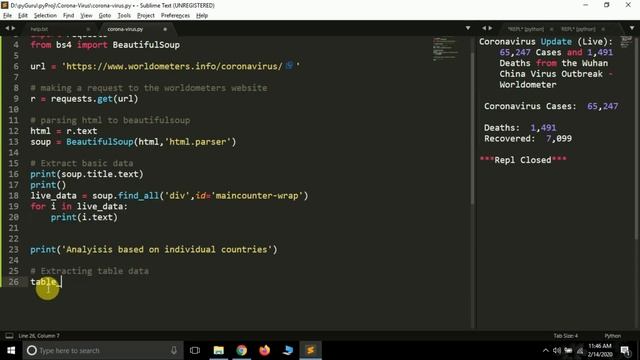This screenshot has width=640, height=360.
Task: Open the File menu
Action: pyautogui.click(x=7, y=16)
